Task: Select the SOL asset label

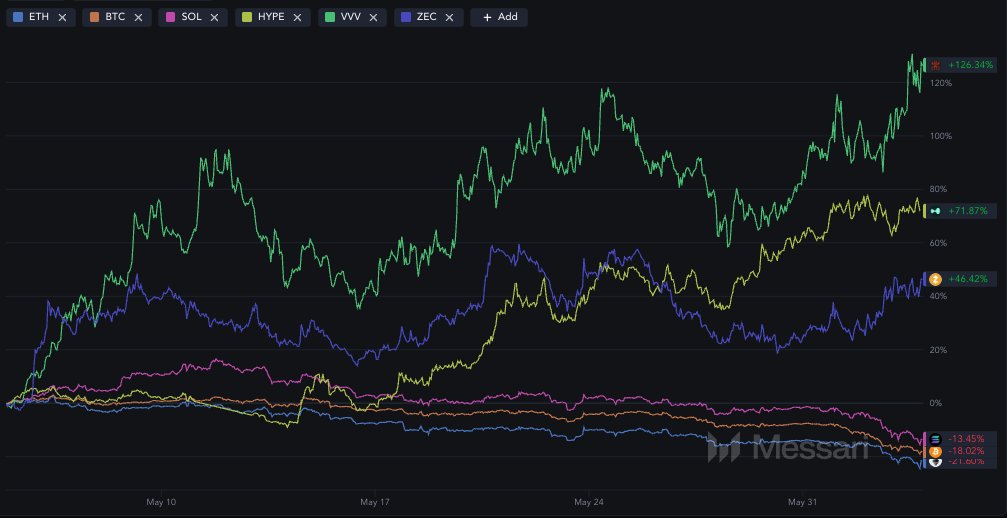Action: (191, 17)
